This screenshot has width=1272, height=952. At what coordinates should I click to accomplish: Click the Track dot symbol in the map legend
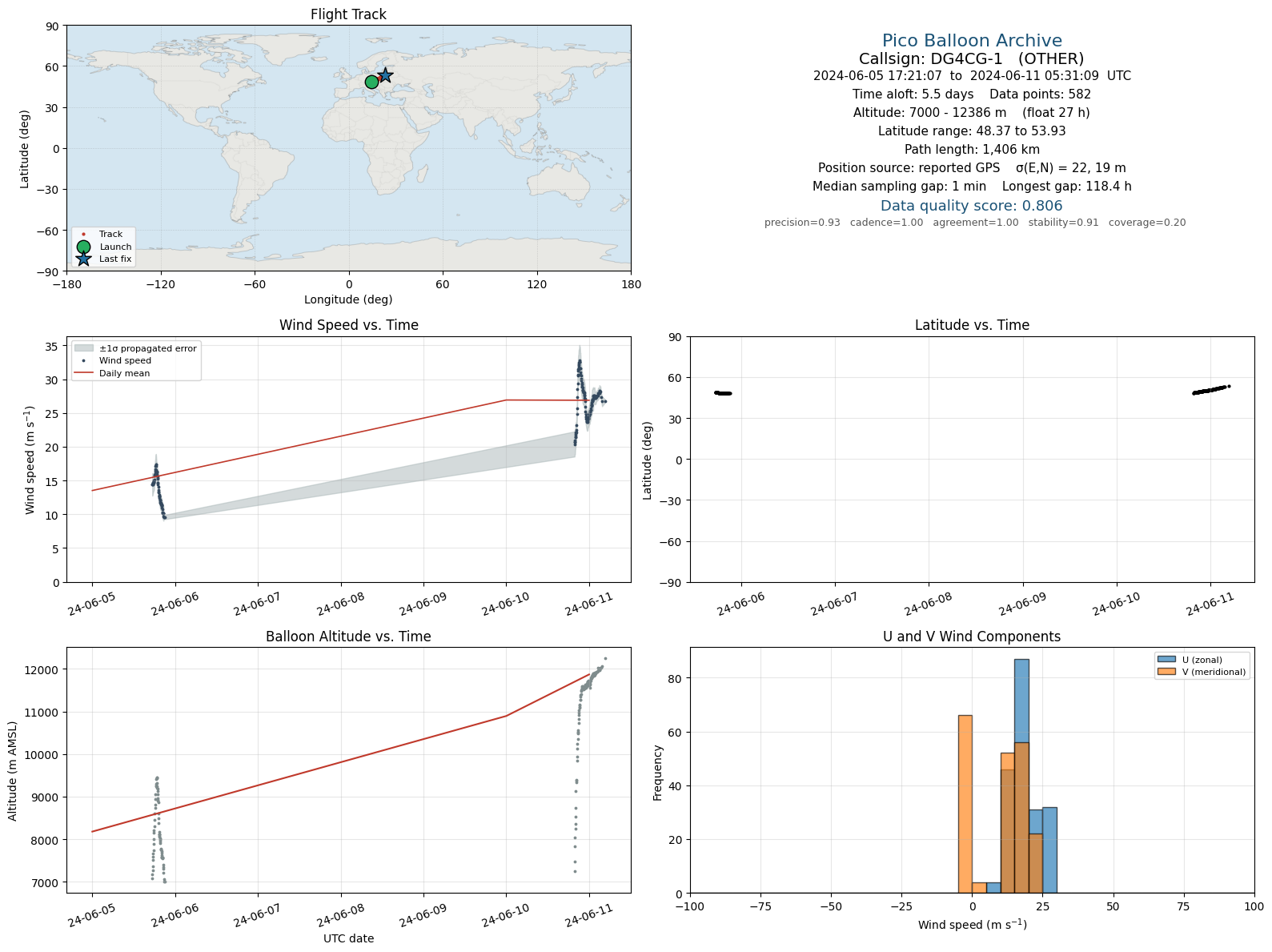point(83,235)
